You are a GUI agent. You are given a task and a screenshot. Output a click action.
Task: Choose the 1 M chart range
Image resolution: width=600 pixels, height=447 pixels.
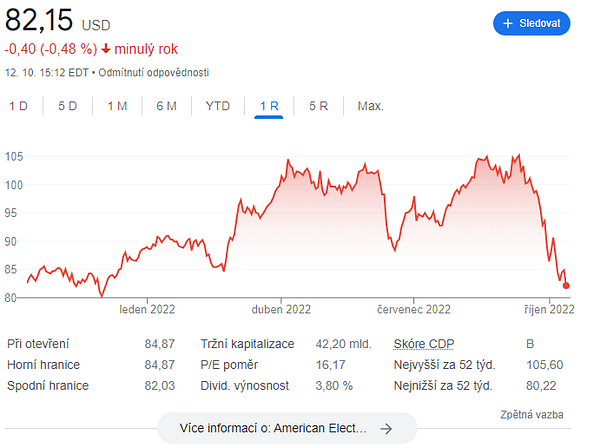[117, 106]
